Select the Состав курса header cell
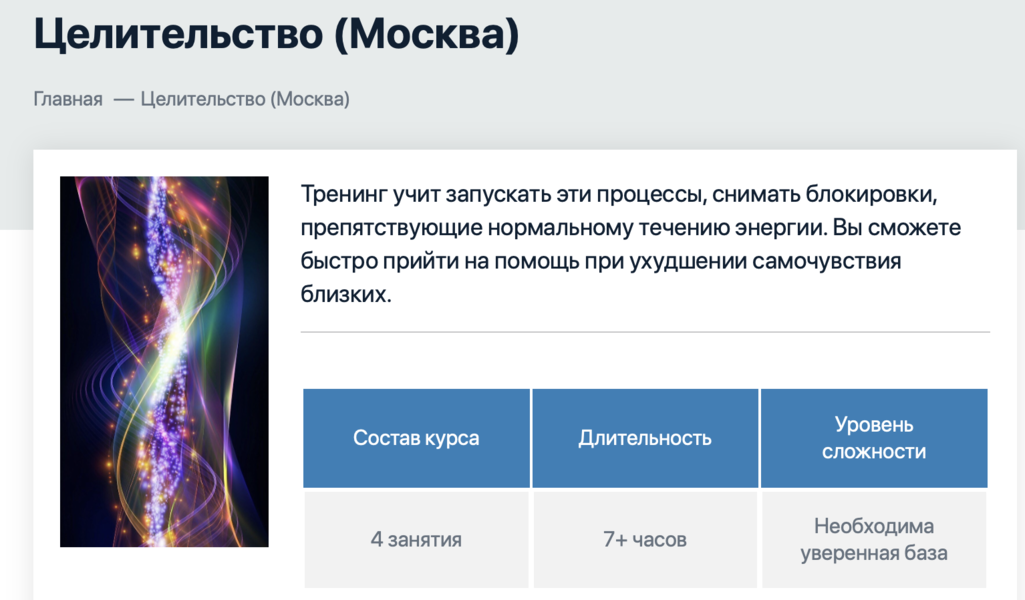Viewport: 1025px width, 600px height. pyautogui.click(x=416, y=438)
